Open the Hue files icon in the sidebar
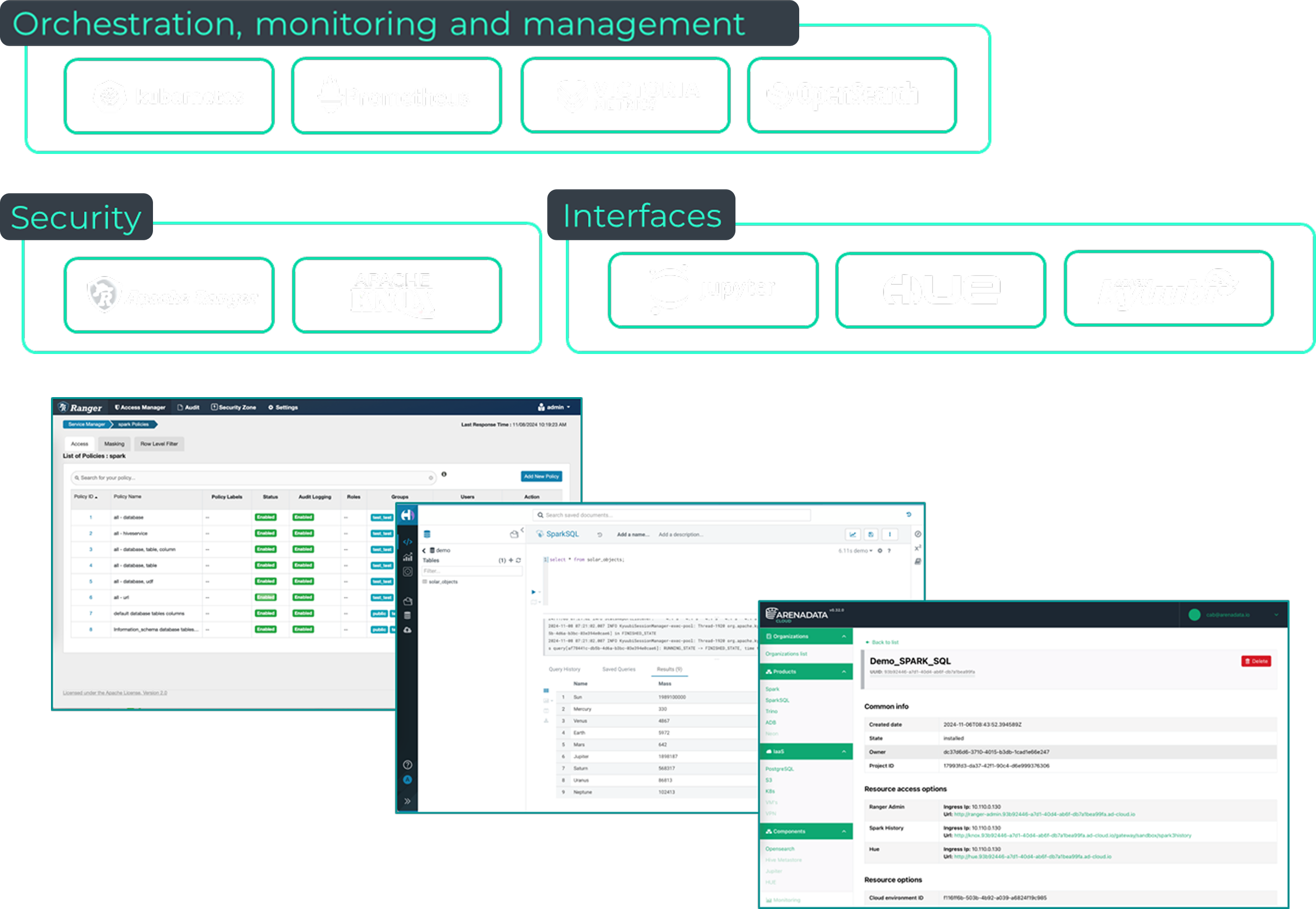The image size is (1316, 909). [x=408, y=602]
